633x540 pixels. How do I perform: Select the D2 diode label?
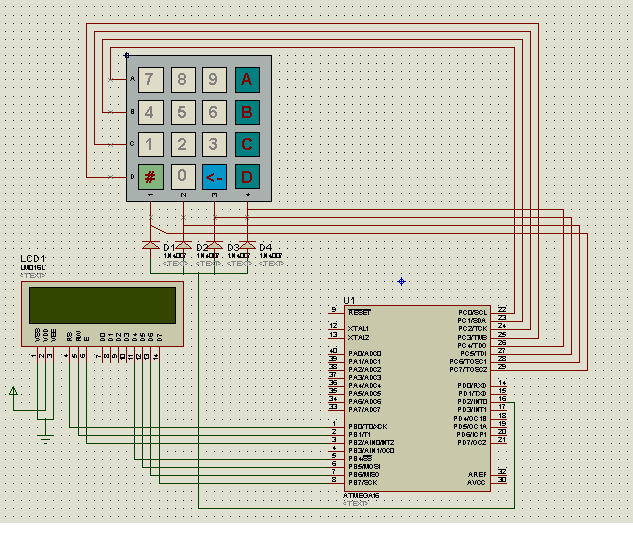[x=202, y=247]
